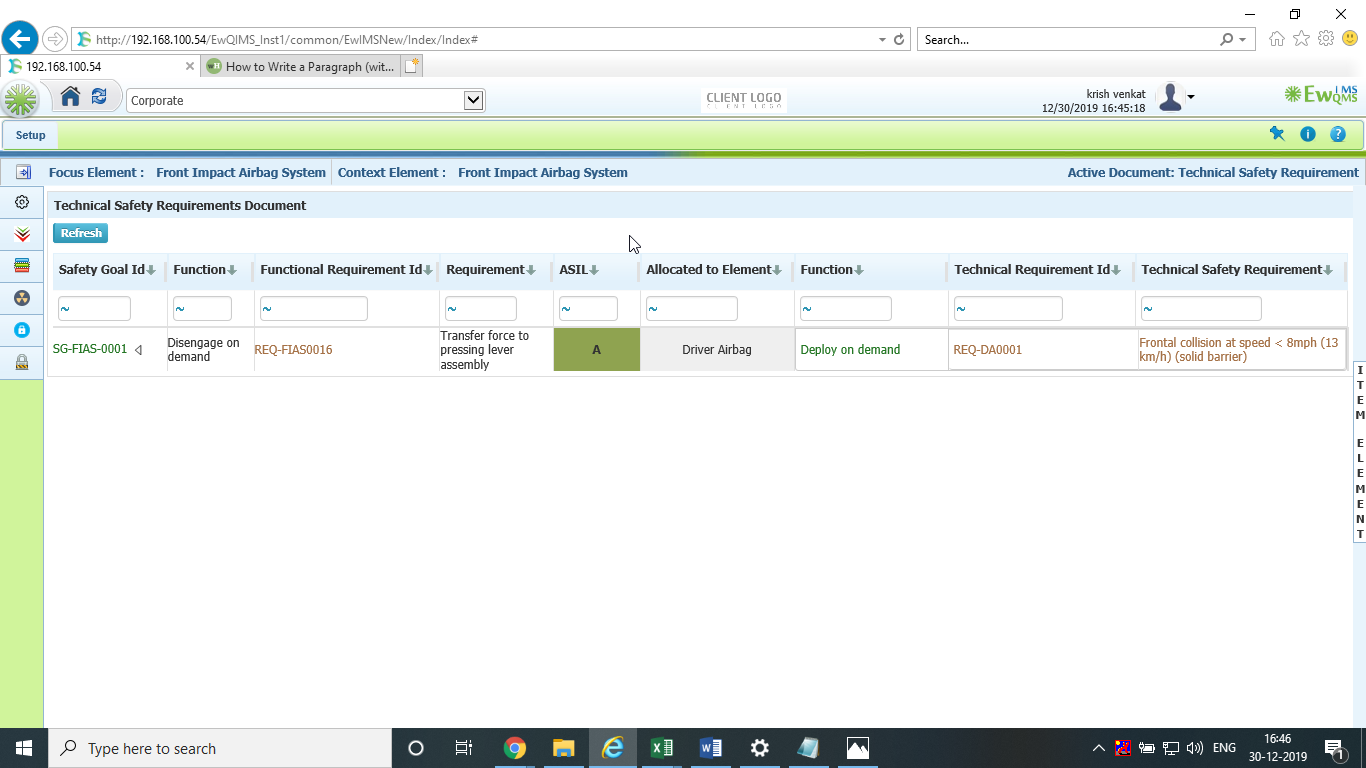Open File Explorer from the taskbar

tap(564, 748)
